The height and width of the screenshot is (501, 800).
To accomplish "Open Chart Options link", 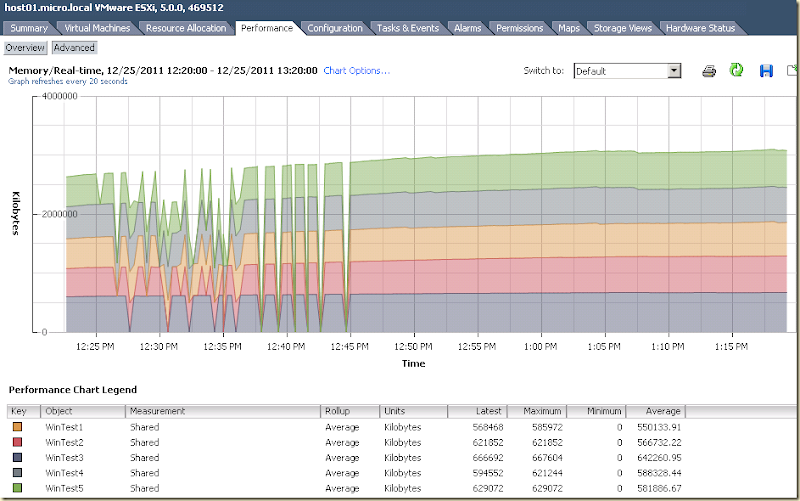I will pos(357,70).
